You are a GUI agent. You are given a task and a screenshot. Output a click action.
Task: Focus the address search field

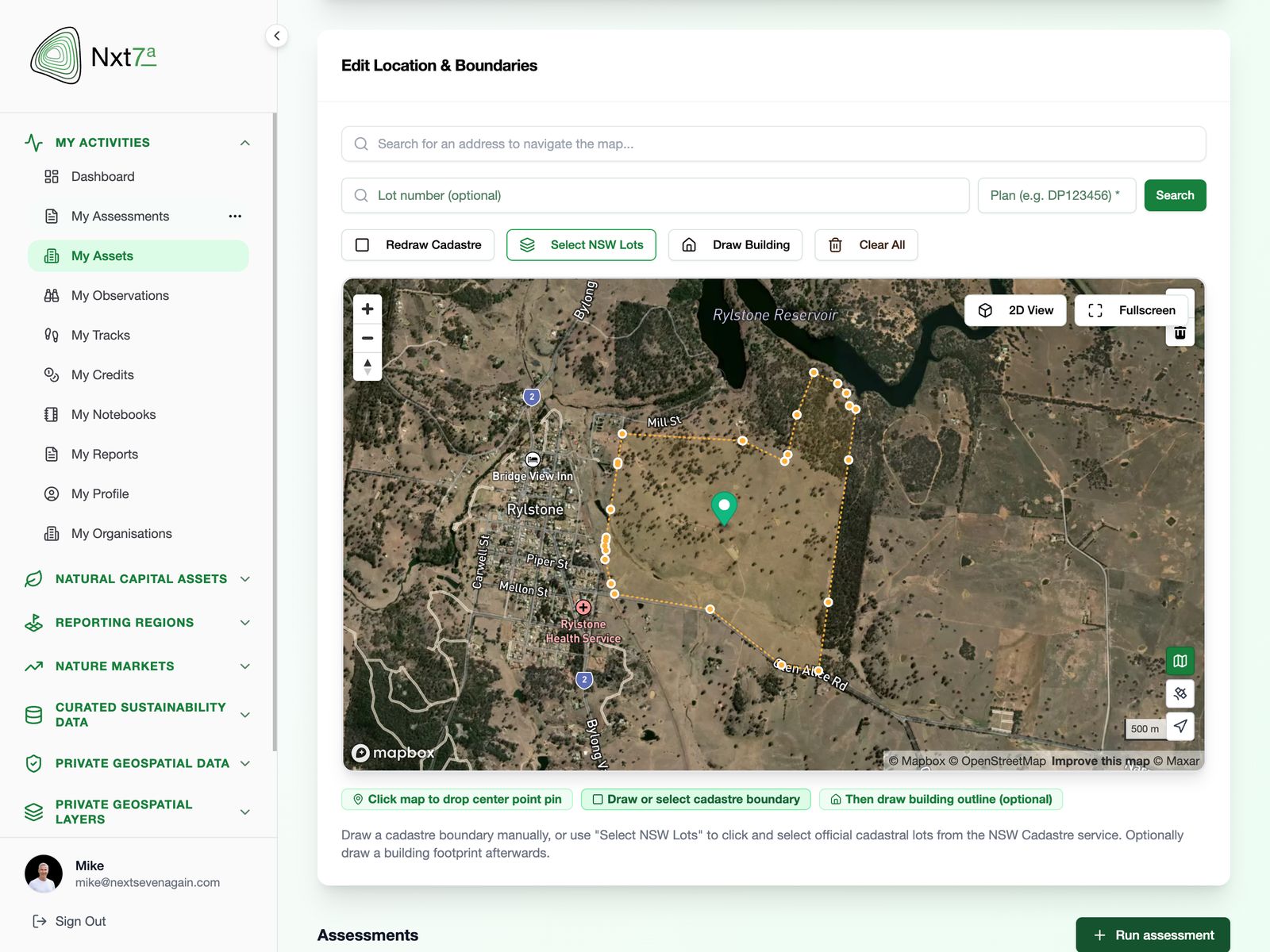[x=774, y=144]
